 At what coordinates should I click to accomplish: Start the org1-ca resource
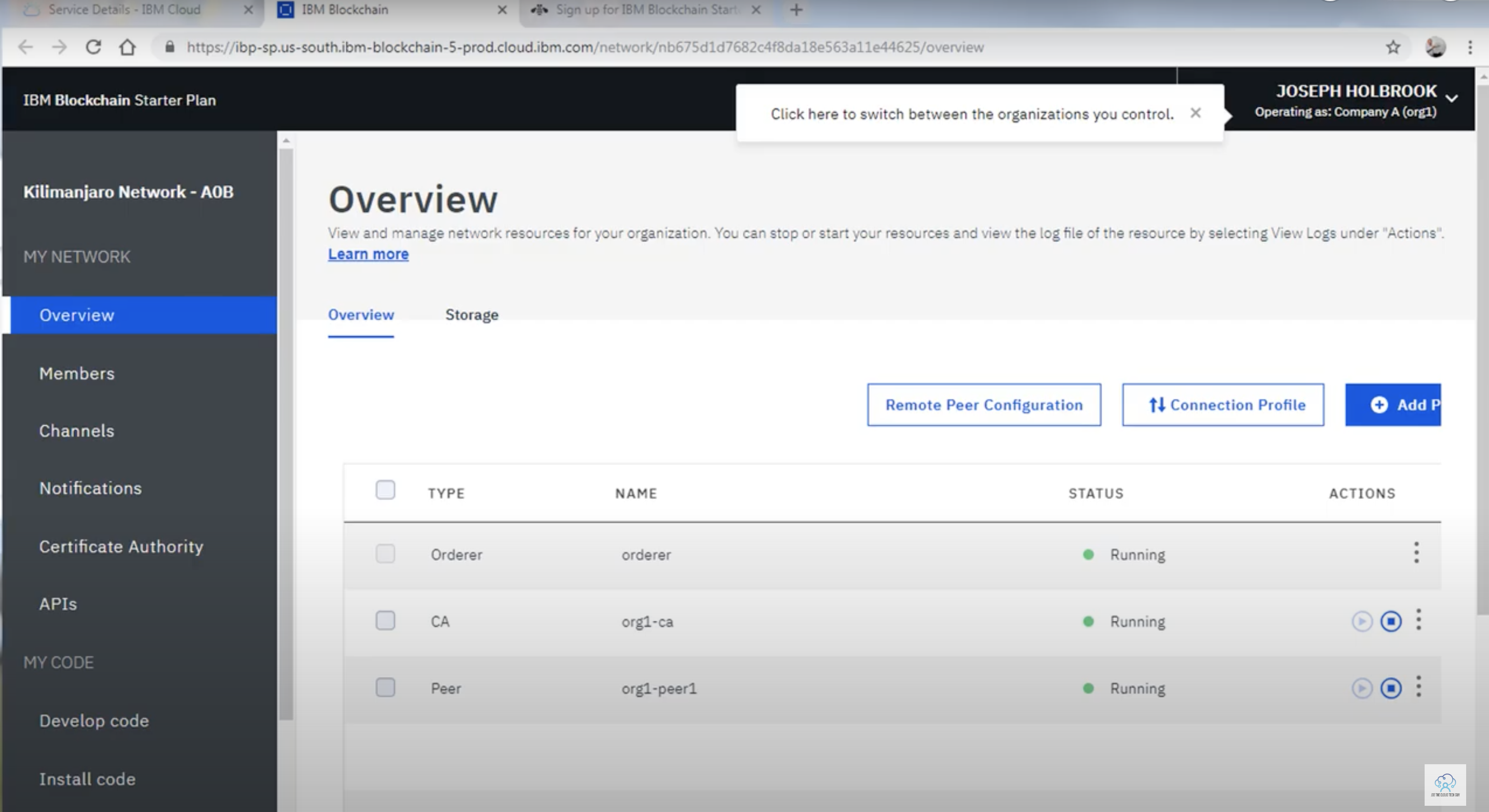click(x=1362, y=621)
